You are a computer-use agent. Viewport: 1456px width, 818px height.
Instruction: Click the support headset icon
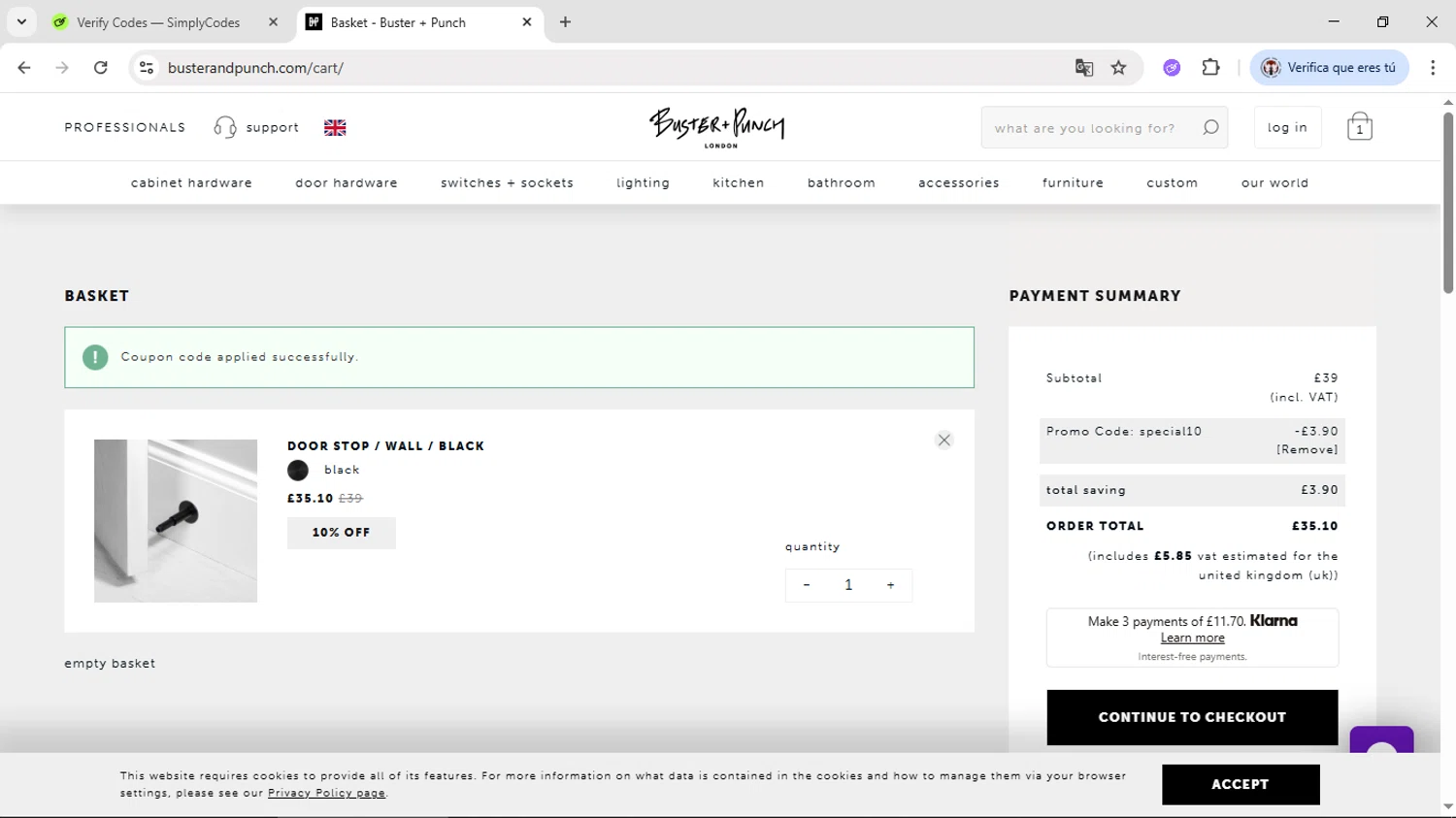tap(225, 127)
